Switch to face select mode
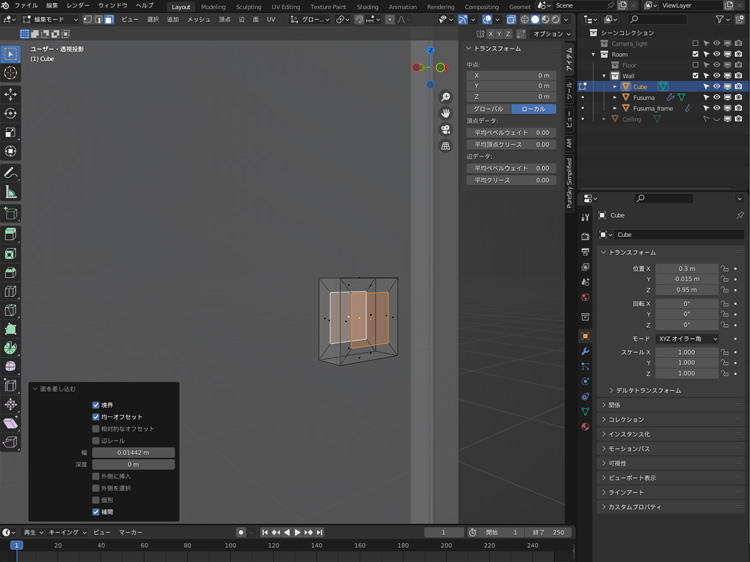This screenshot has height=562, width=750. pos(108,19)
